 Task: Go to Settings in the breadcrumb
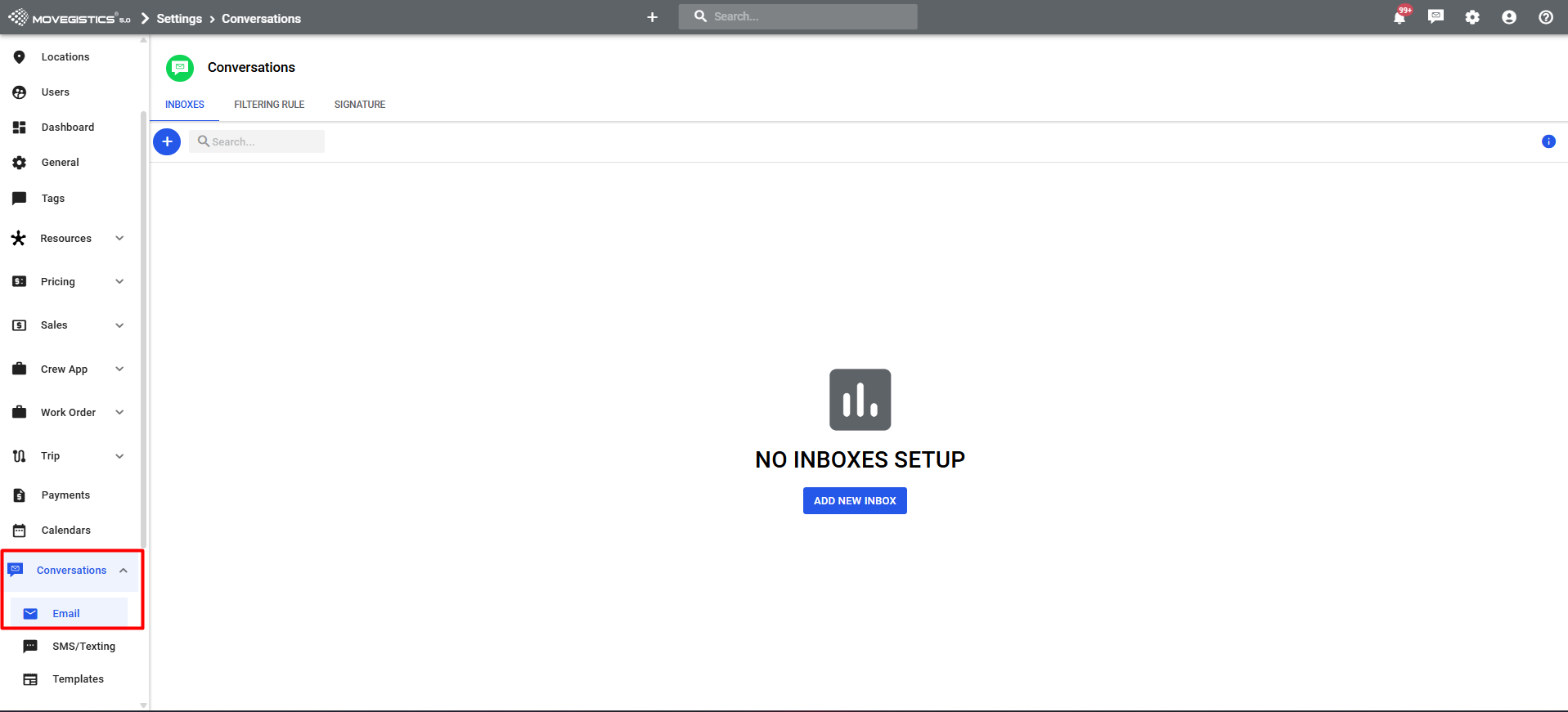179,19
